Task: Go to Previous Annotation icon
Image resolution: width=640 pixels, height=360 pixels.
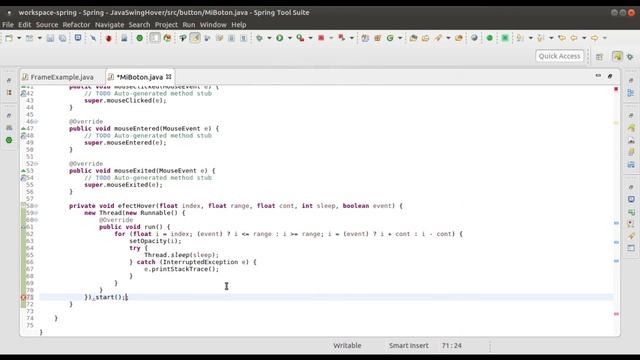Action: click(541, 38)
